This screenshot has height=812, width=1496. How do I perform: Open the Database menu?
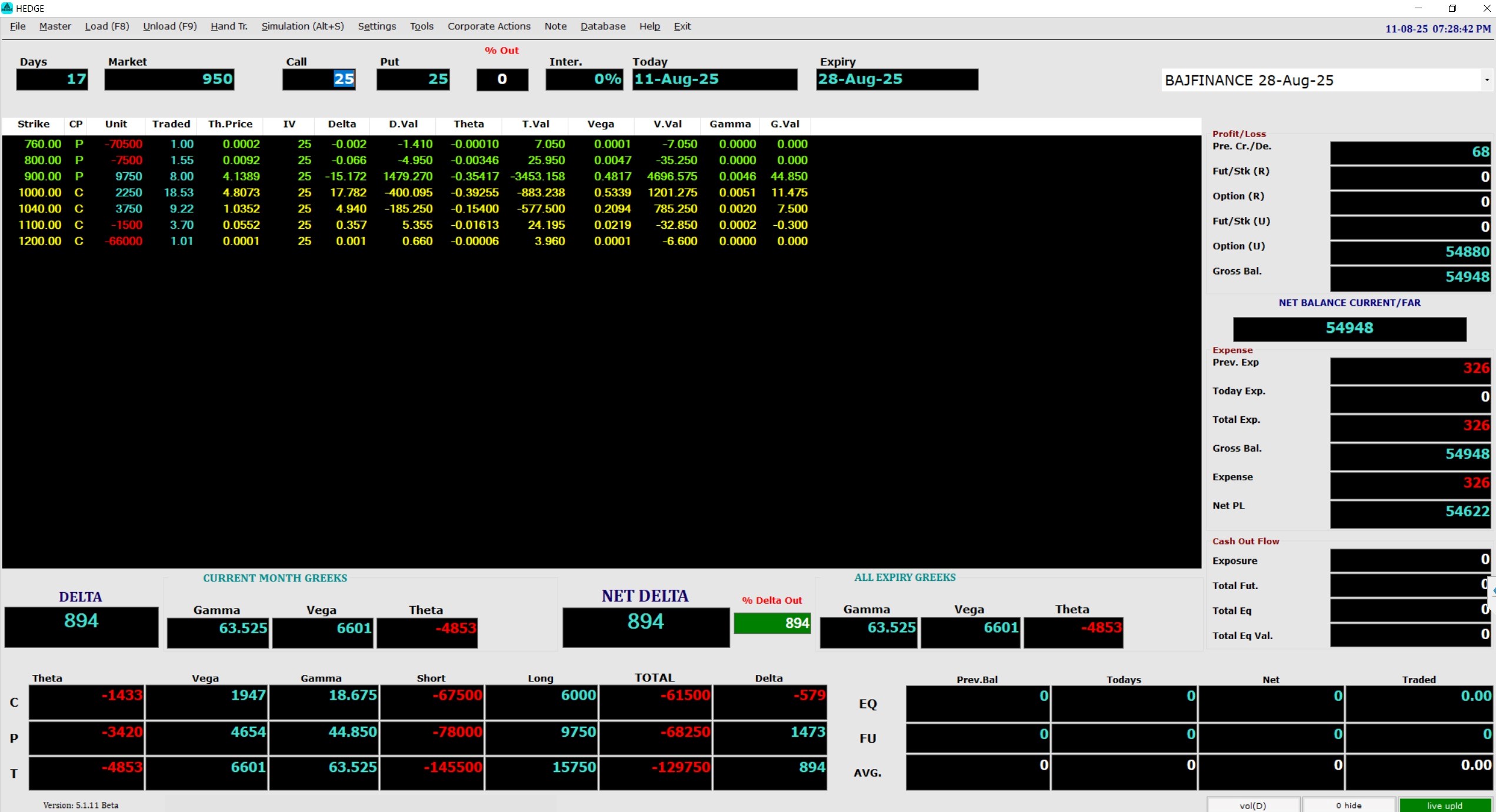tap(603, 26)
